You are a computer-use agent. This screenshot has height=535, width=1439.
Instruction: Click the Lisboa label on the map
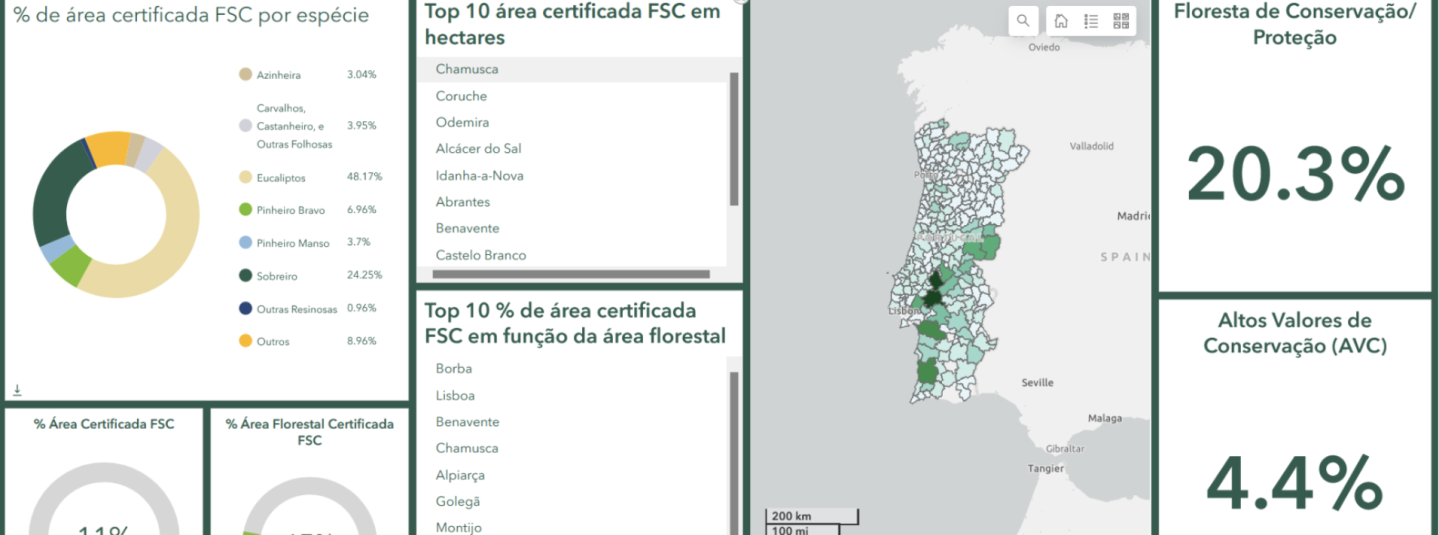[x=903, y=311]
